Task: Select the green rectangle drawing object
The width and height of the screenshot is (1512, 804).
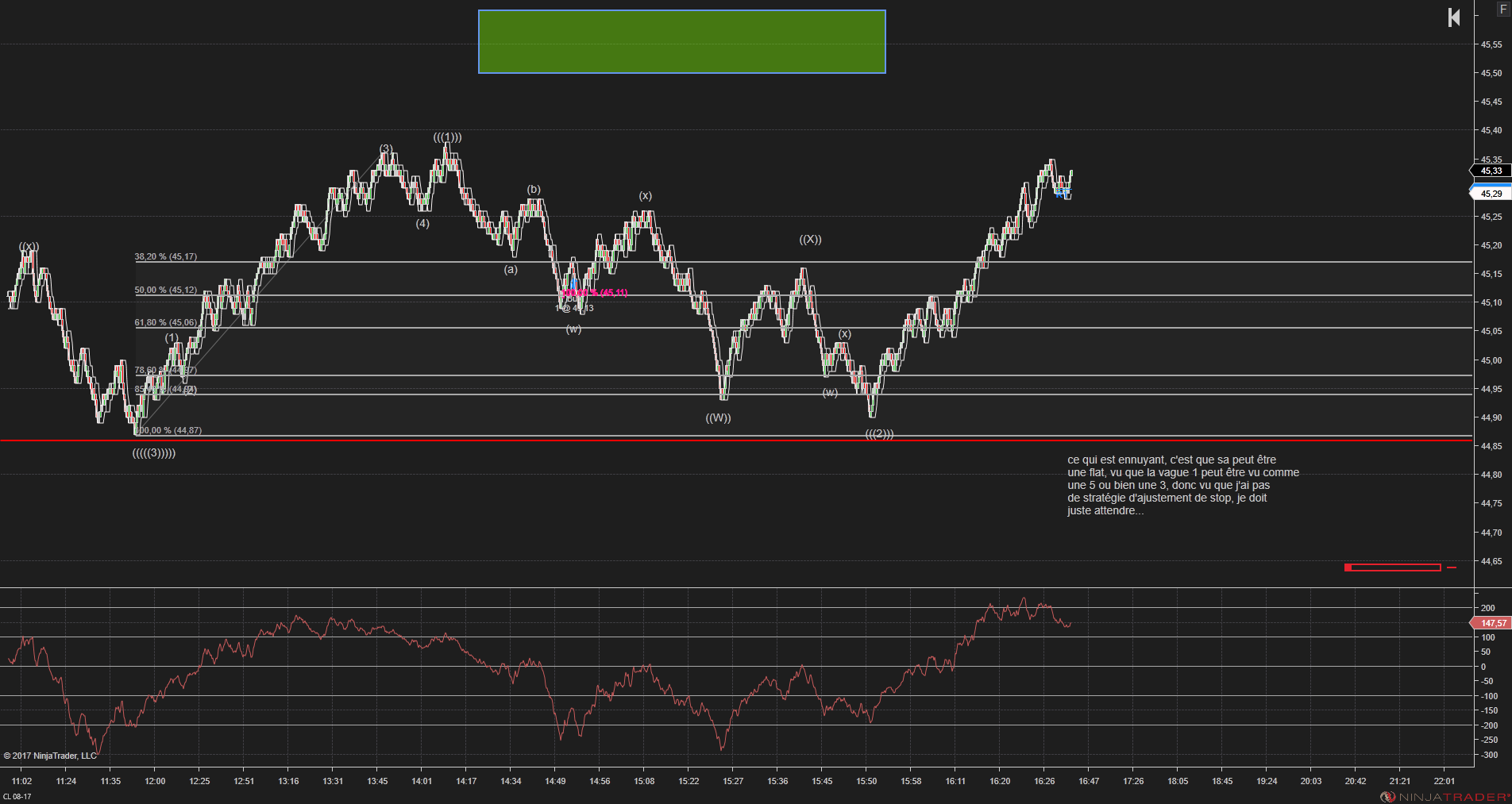Action: tap(682, 41)
